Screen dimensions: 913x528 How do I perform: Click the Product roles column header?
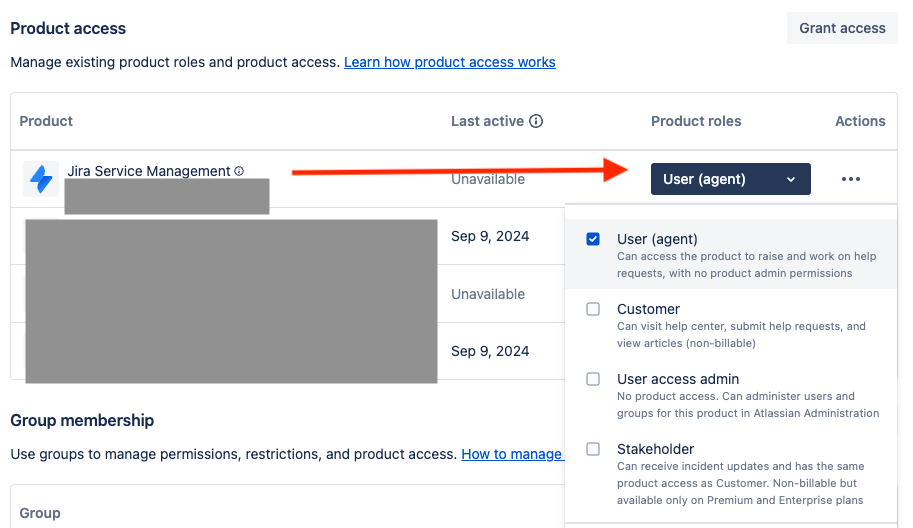pyautogui.click(x=696, y=121)
